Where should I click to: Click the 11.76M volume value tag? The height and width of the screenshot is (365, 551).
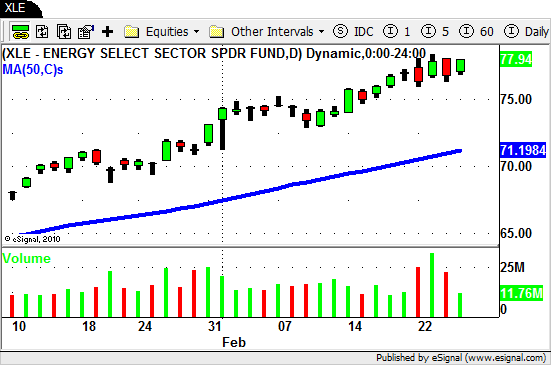click(521, 293)
